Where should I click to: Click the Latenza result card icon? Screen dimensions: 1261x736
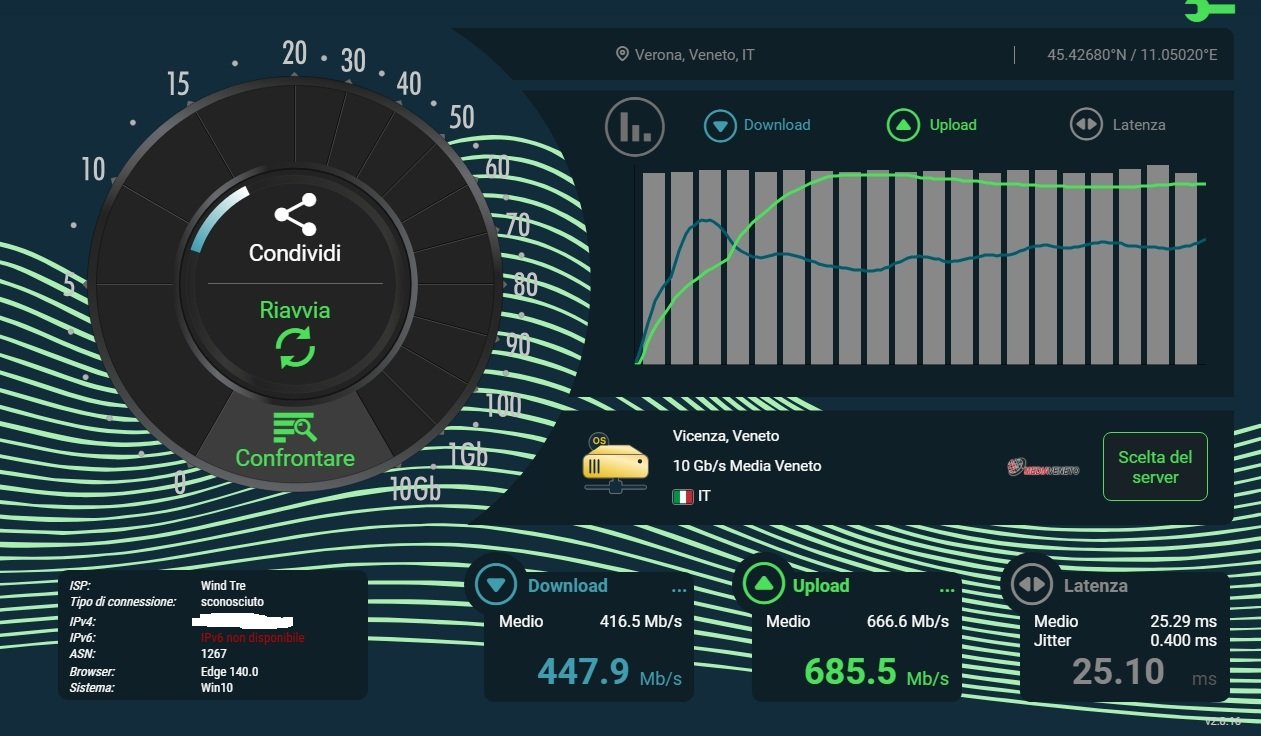[1030, 586]
